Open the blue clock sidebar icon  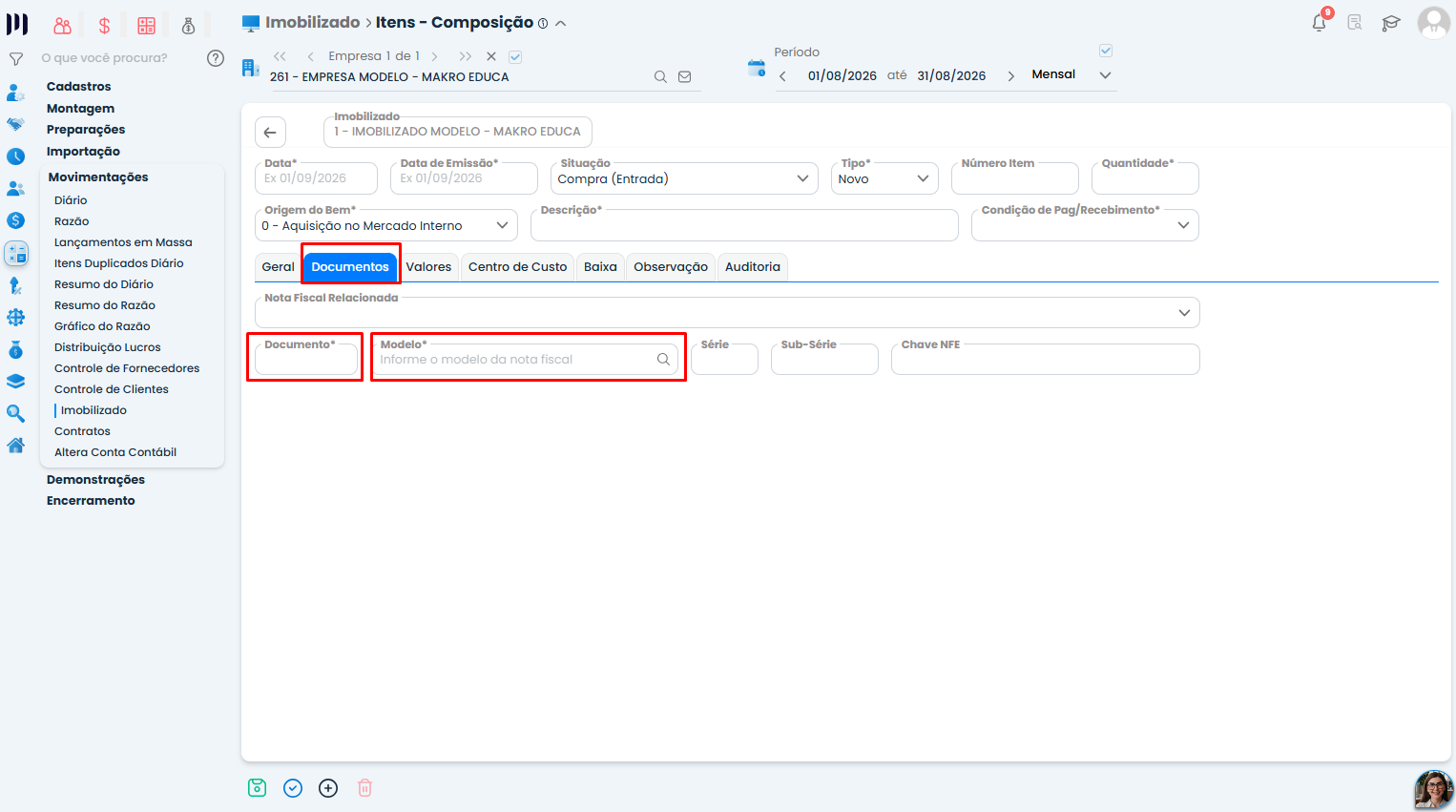[x=16, y=156]
